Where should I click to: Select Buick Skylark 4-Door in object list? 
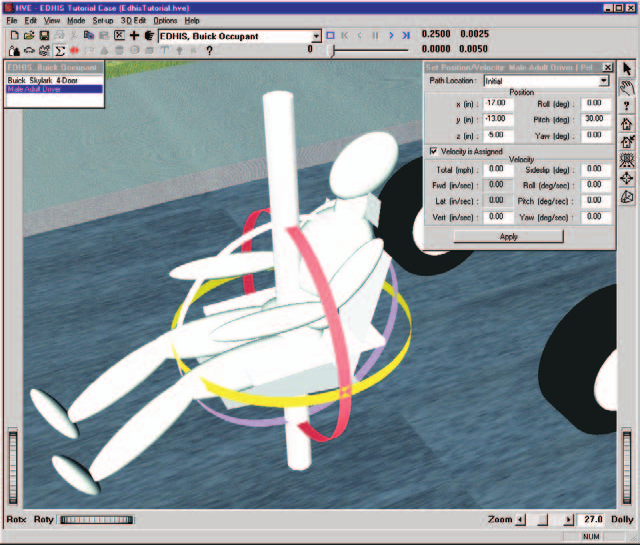pyautogui.click(x=54, y=80)
